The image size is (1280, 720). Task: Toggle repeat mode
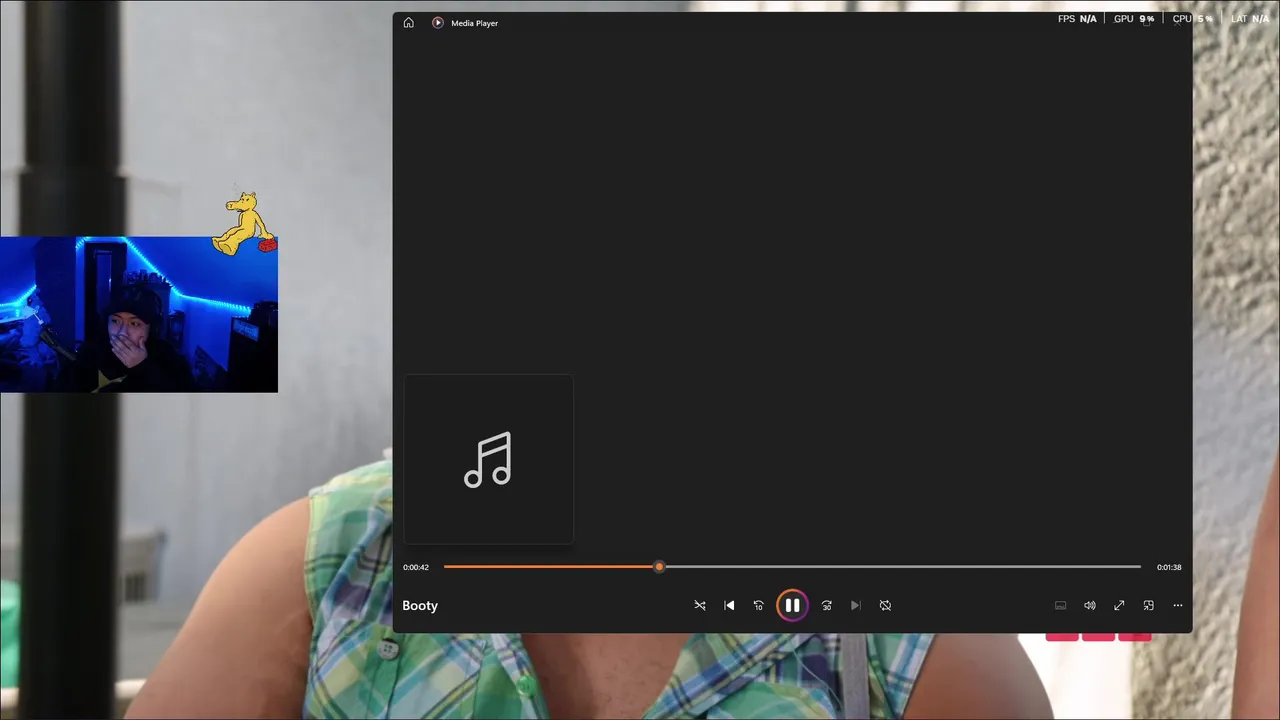(x=885, y=605)
